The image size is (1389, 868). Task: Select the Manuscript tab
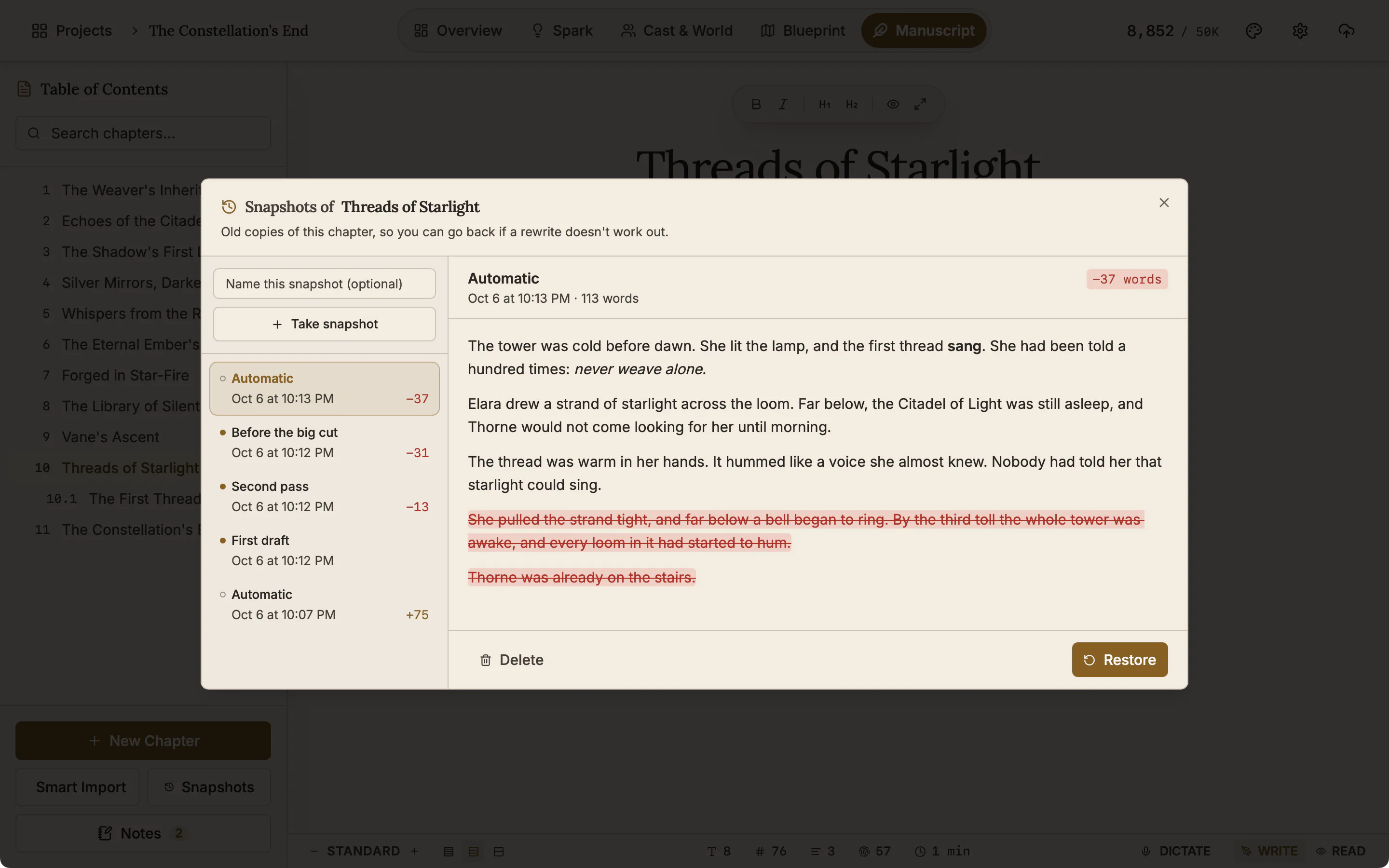click(x=924, y=30)
